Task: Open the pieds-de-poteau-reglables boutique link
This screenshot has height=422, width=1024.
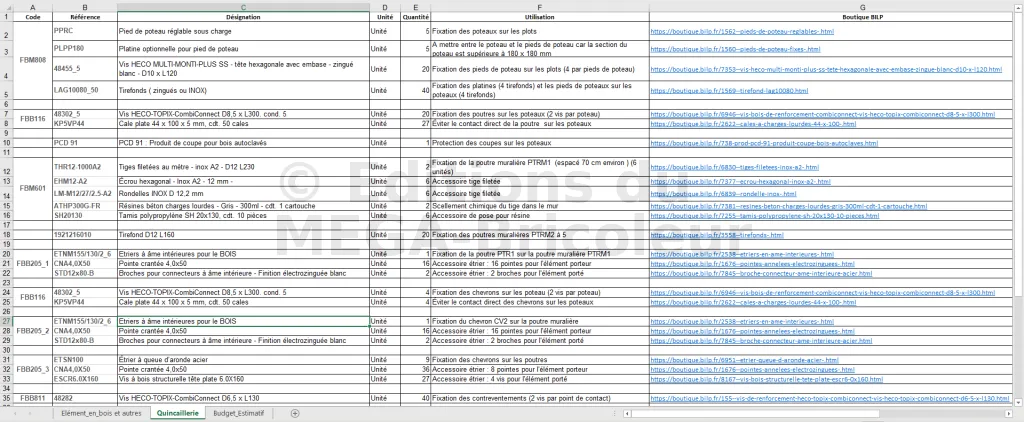Action: (x=742, y=31)
